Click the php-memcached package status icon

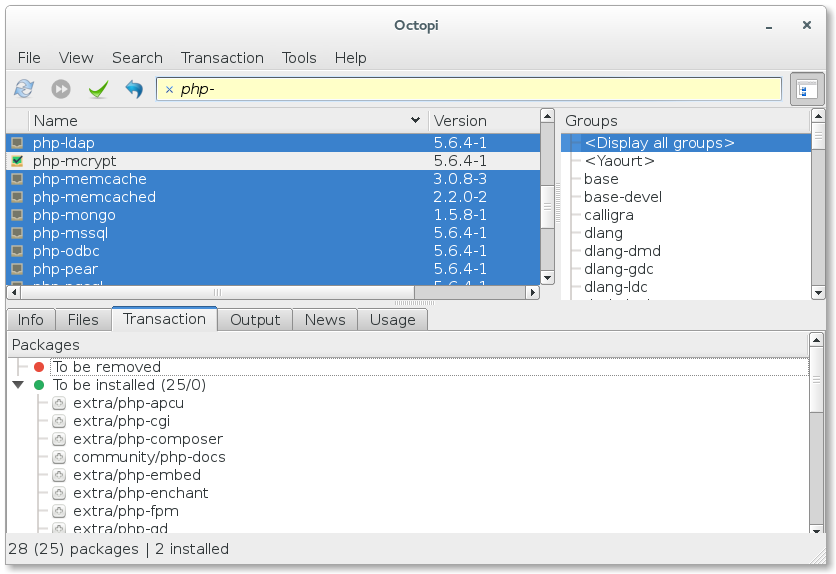click(x=17, y=197)
